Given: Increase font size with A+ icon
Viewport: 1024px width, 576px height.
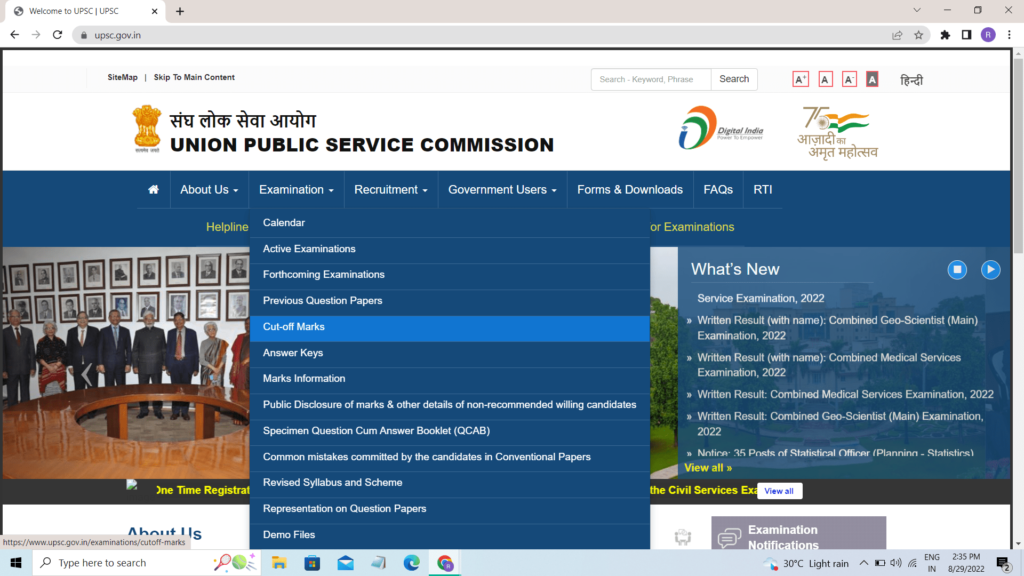Looking at the screenshot, I should (x=800, y=79).
